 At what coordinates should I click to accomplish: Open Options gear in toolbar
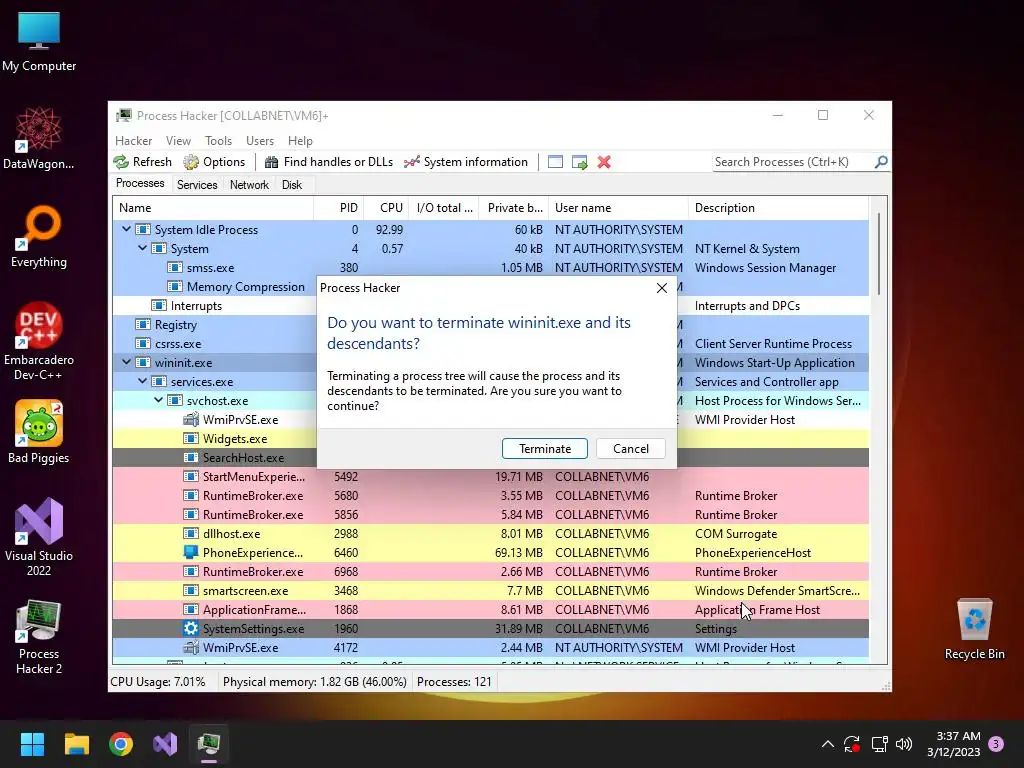tap(191, 162)
